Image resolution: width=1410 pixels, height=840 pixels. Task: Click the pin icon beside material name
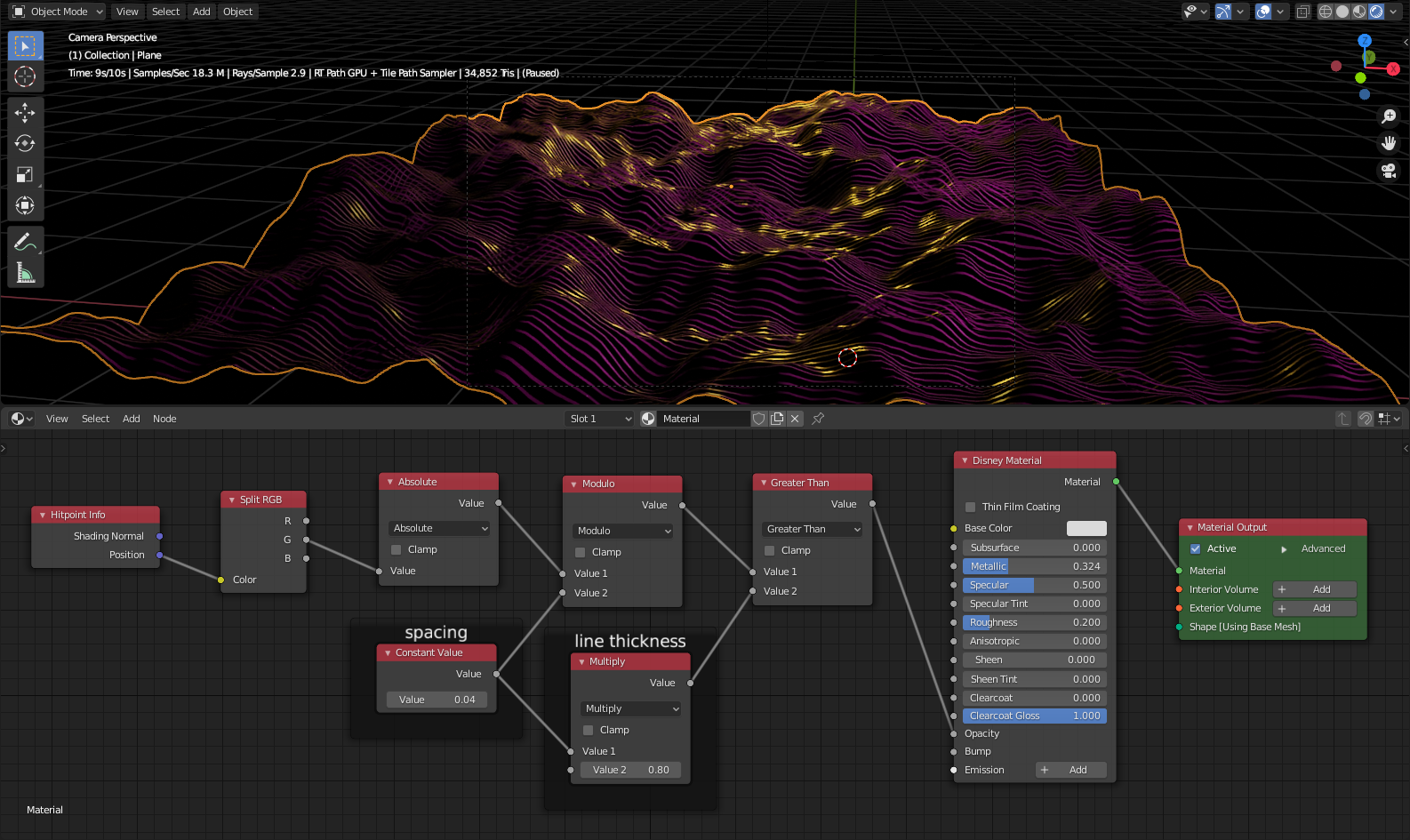click(818, 419)
